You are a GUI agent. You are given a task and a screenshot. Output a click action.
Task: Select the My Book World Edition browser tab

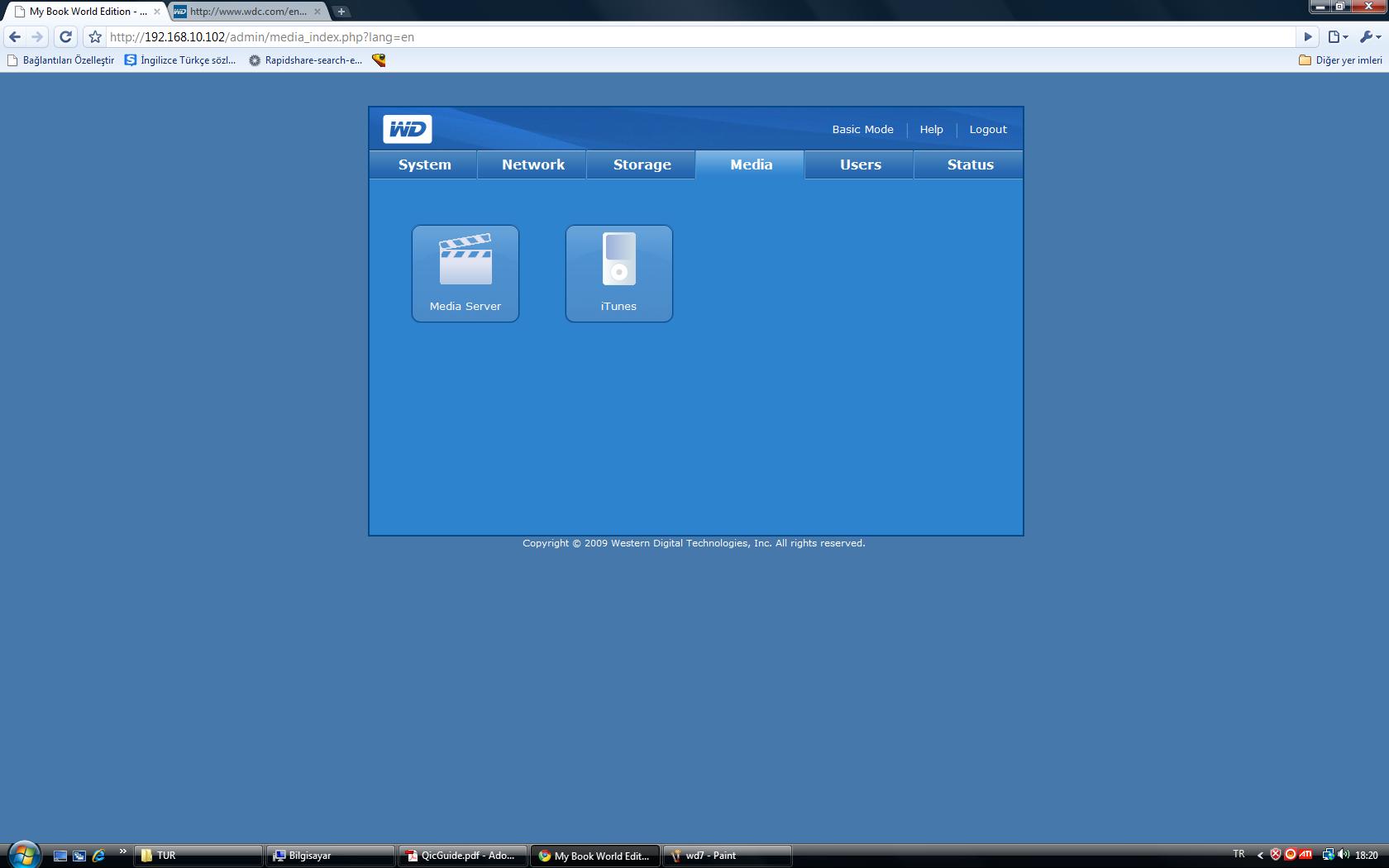tap(85, 12)
